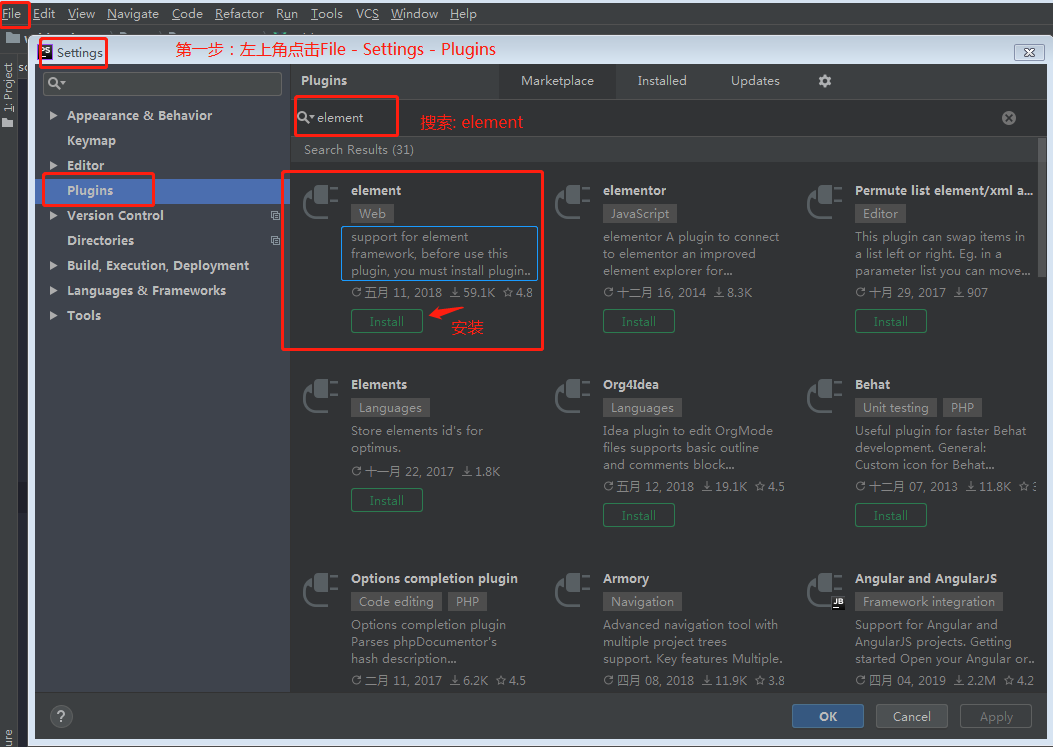
Task: Open the plugins gear settings icon
Action: (x=825, y=81)
